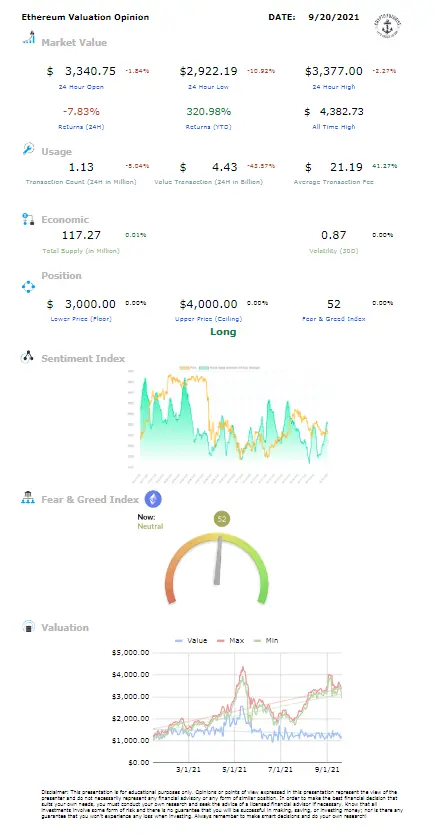Screen dimensions: 446x840
Task: Click the 'Usage' heading
Action: tap(56, 152)
